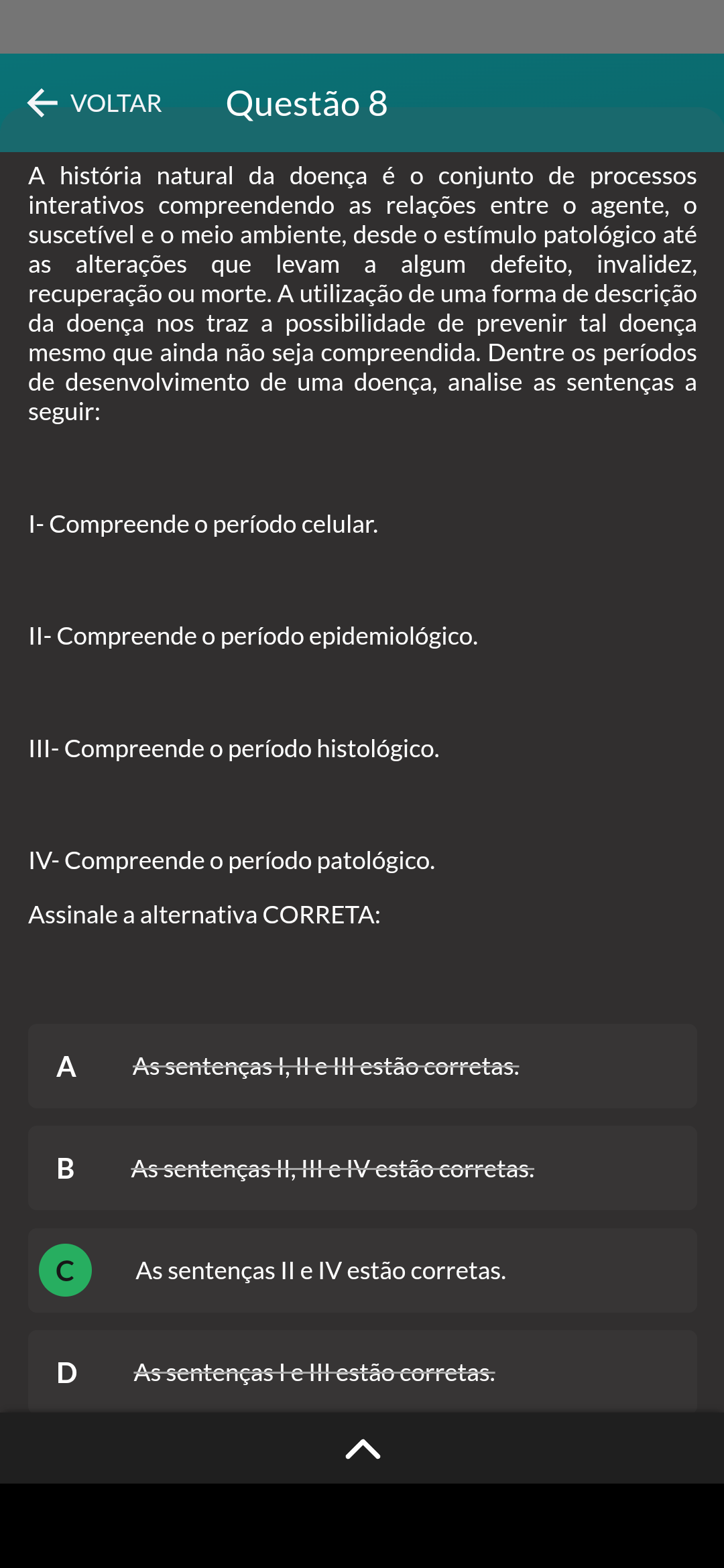
Task: Click empty area of option C card
Action: [x=603, y=1270]
